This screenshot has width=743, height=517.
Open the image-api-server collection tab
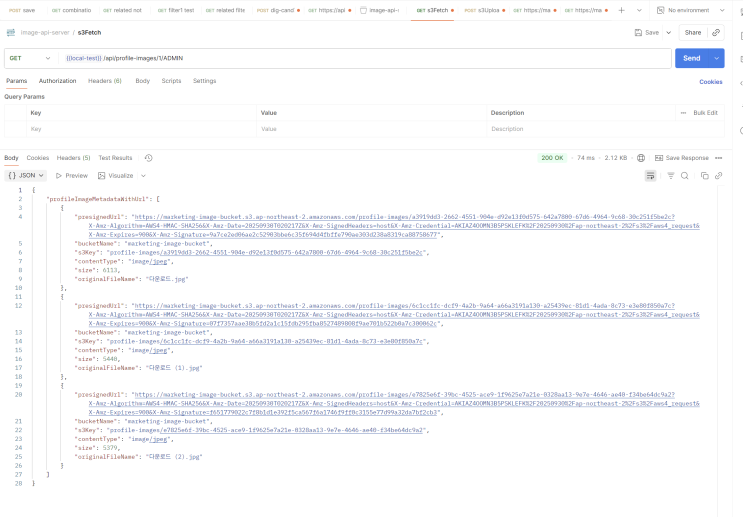tap(380, 10)
